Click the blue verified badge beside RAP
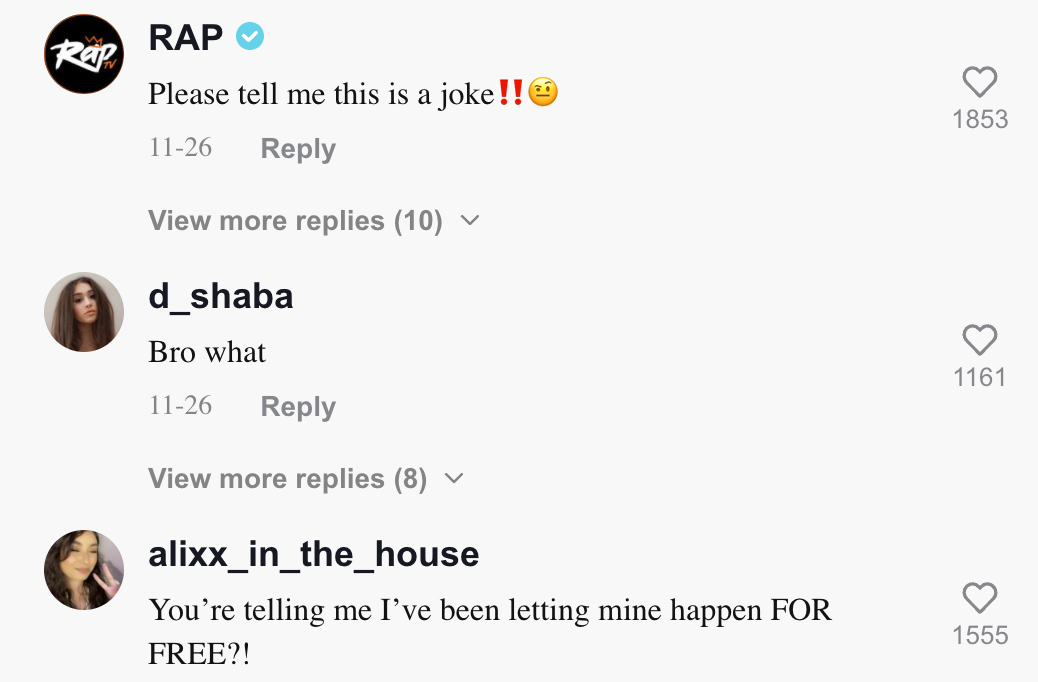 250,37
